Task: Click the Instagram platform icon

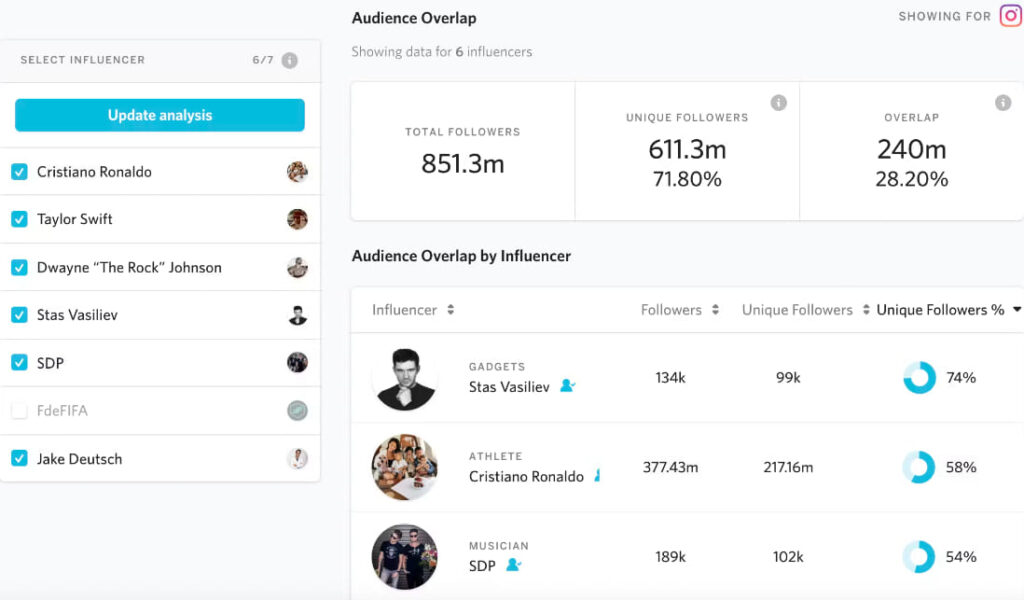Action: 1011,16
